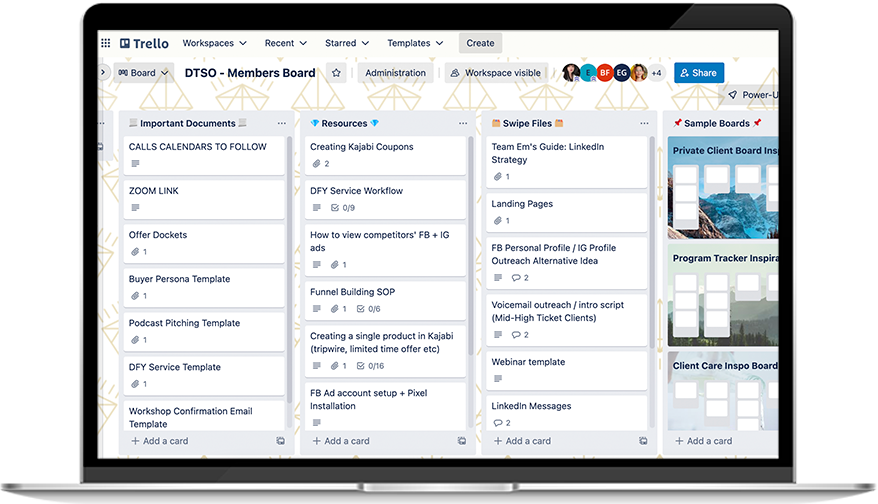Create from template in Important Documents
The image size is (878, 504).
point(281,441)
